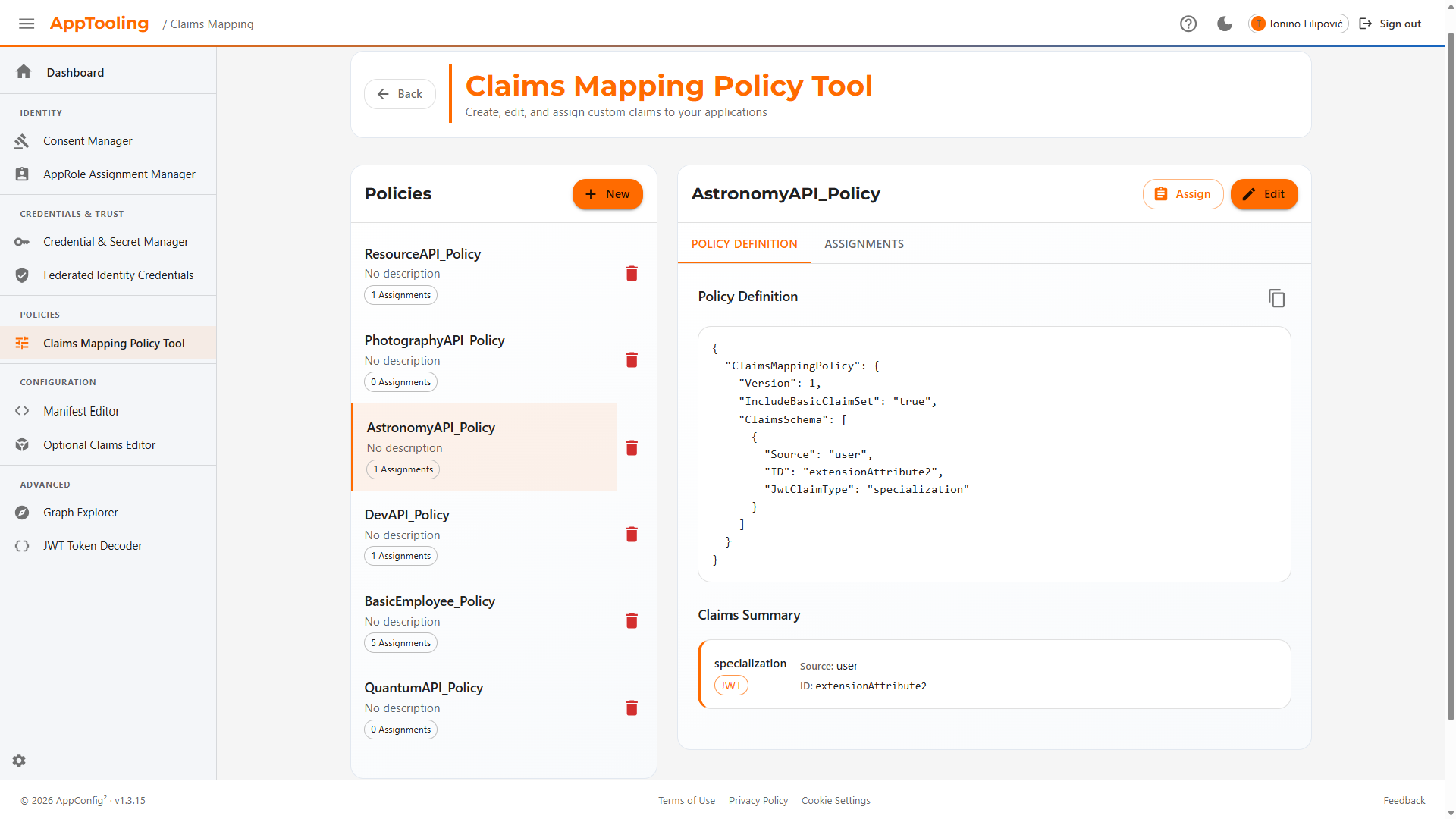This screenshot has height=819, width=1456.
Task: Select the Policy Definition tab
Action: click(x=744, y=244)
